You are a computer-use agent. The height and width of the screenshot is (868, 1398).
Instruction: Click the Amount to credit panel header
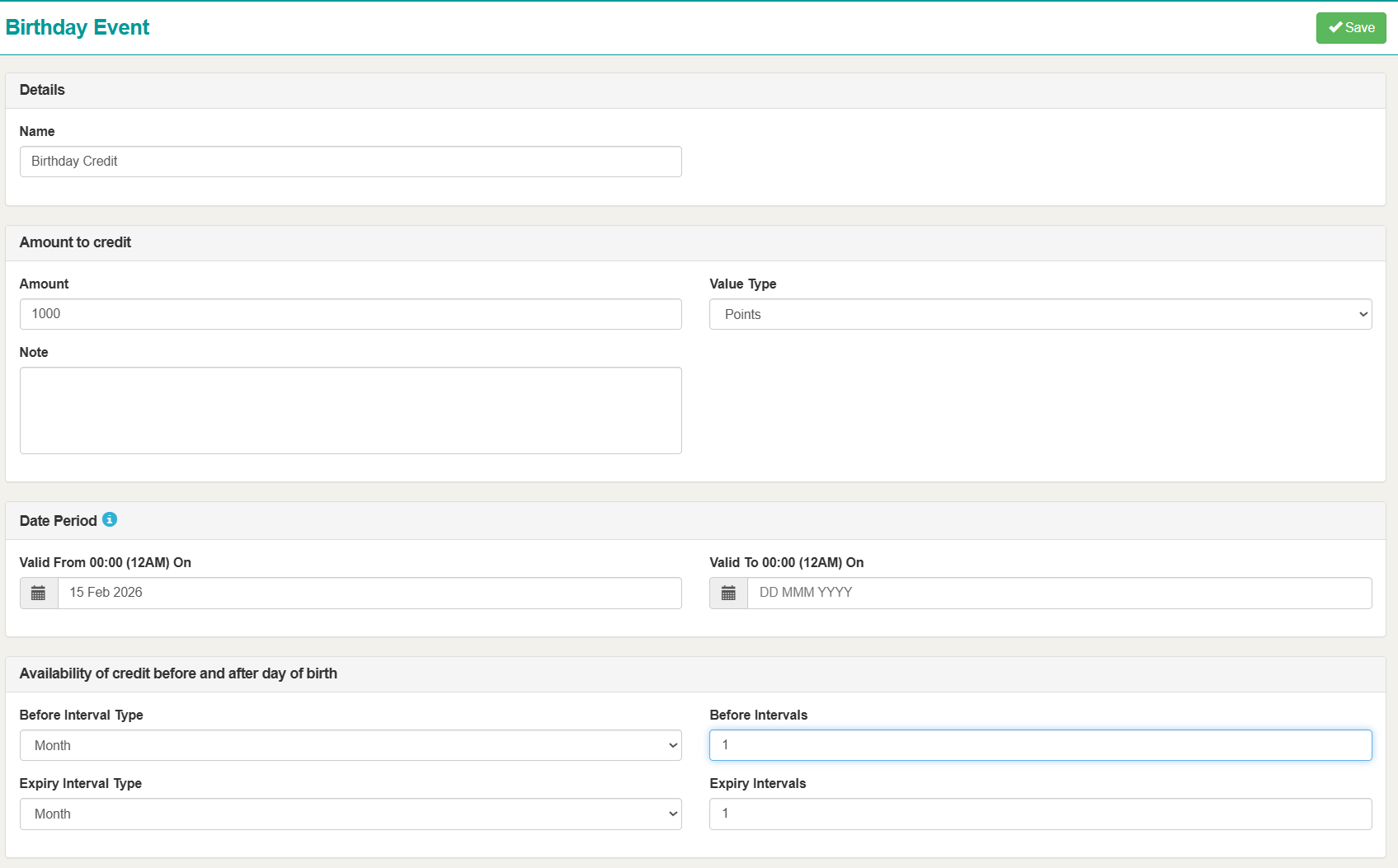pyautogui.click(x=75, y=242)
